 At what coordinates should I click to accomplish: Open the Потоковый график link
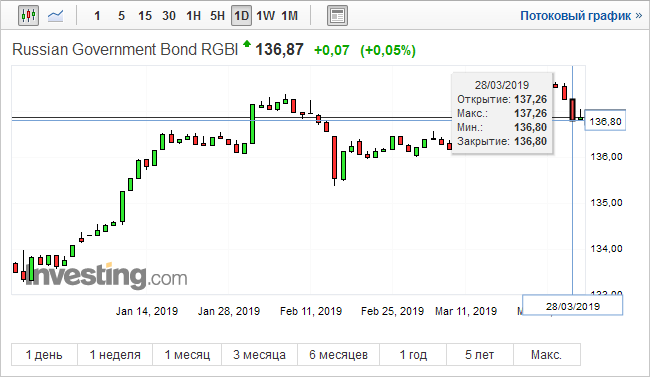(581, 16)
